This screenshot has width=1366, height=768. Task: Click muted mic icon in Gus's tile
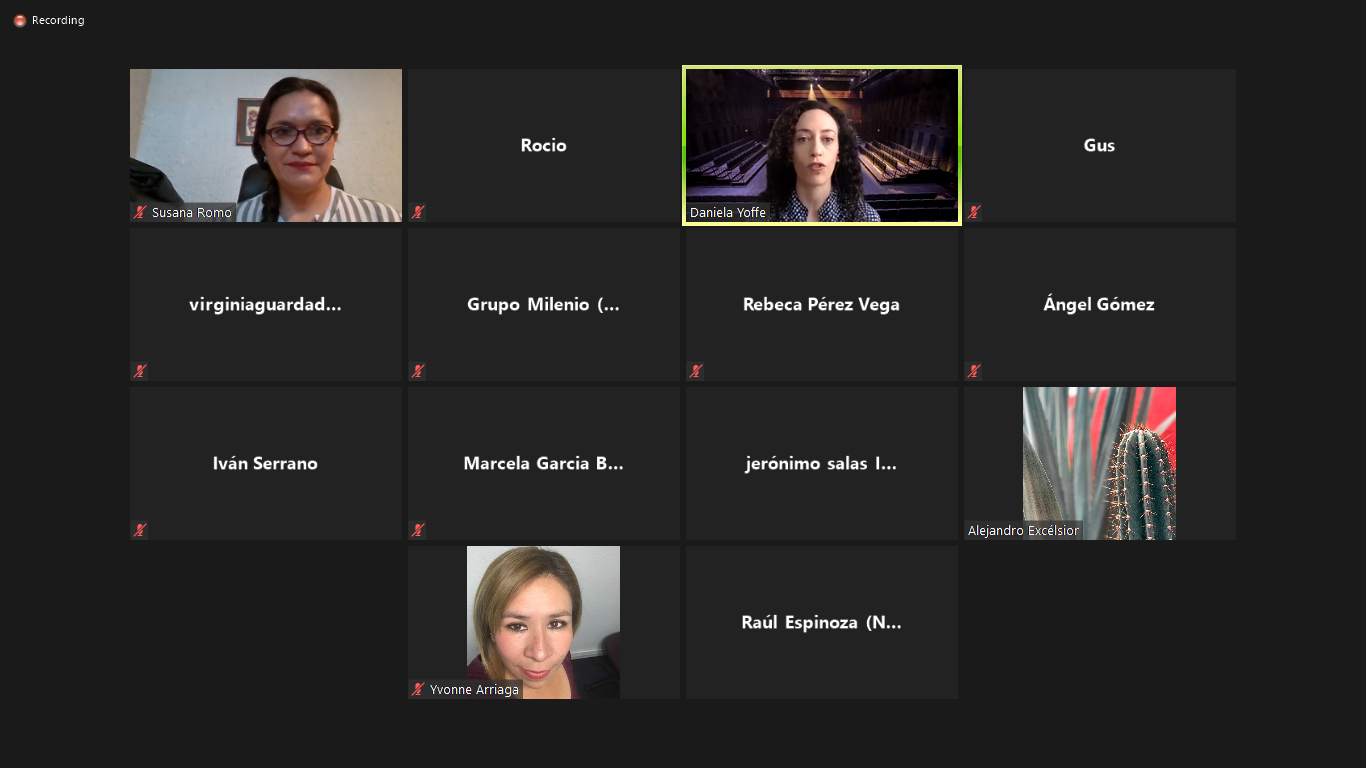pos(974,212)
